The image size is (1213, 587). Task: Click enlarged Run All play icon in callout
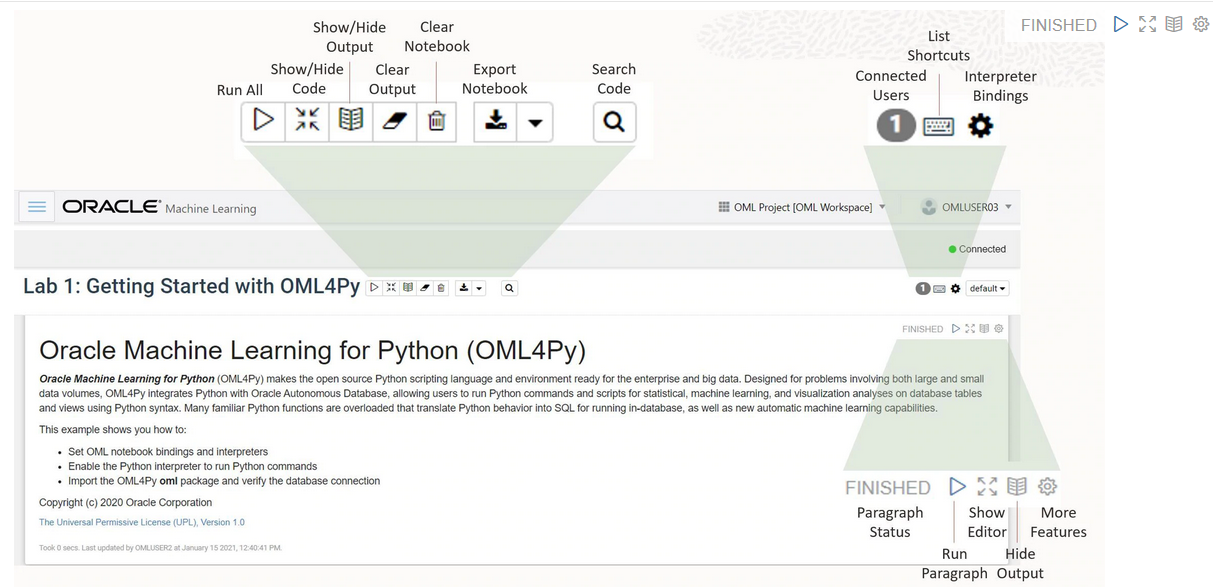(263, 121)
